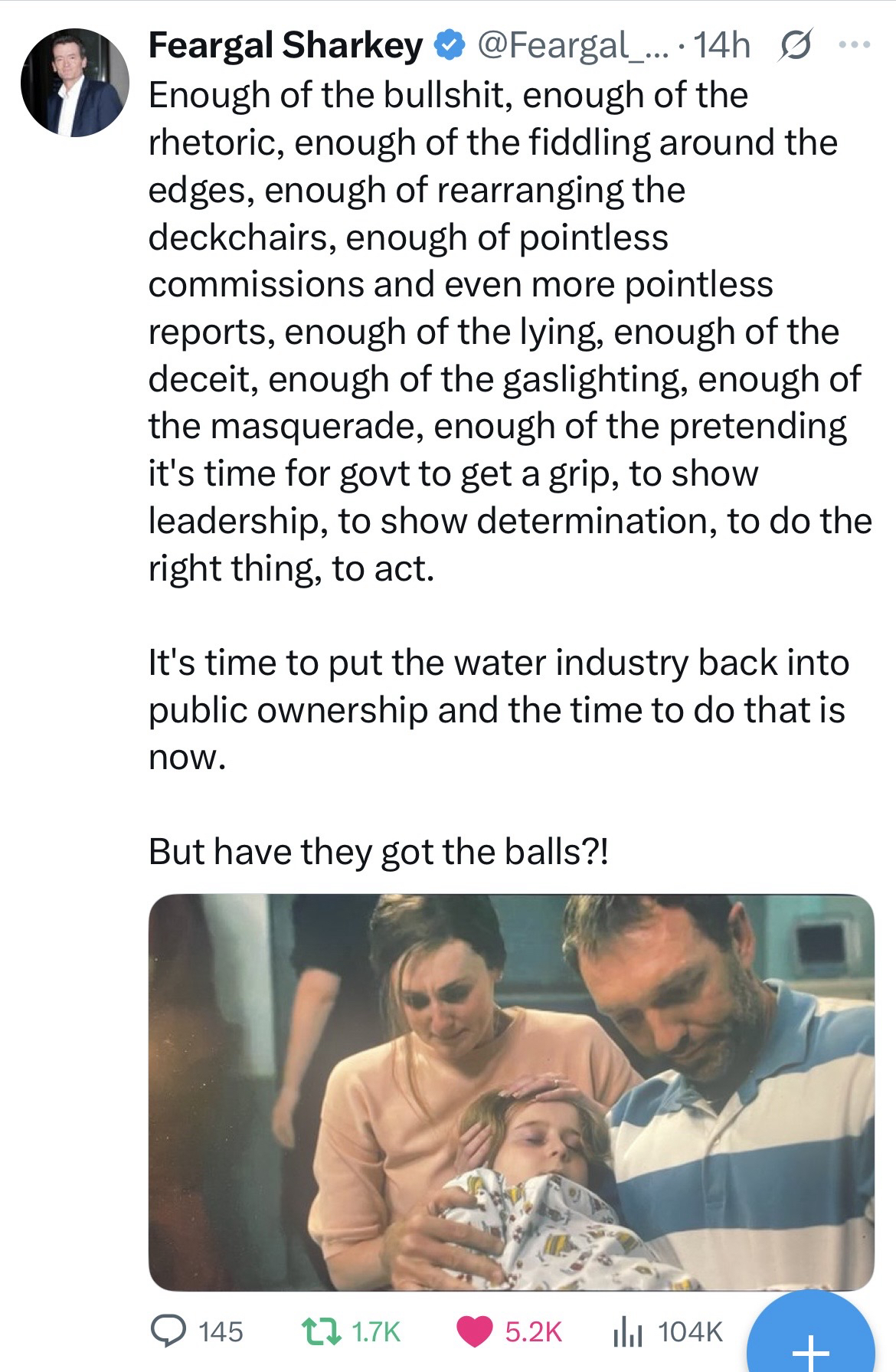The image size is (896, 1372).
Task: Click the 145 replies count
Action: tap(221, 1331)
